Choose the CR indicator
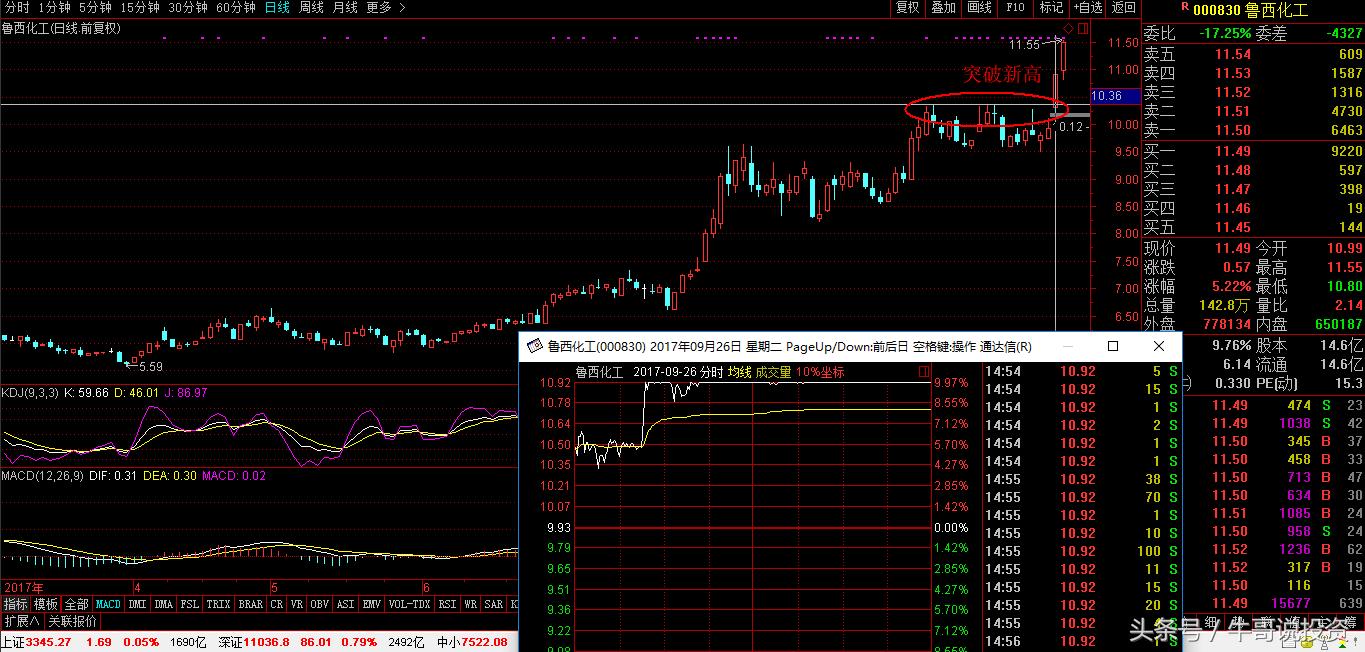1365x652 pixels. pyautogui.click(x=277, y=604)
